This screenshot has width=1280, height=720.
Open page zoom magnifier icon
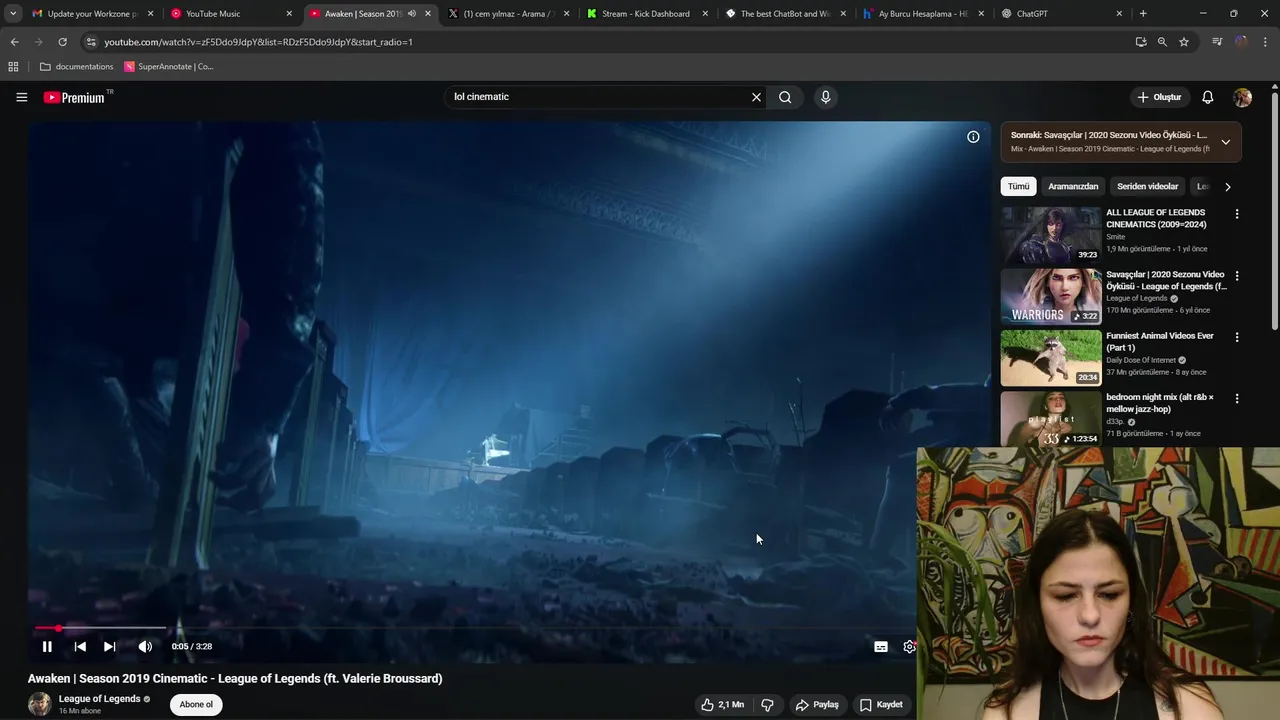(1162, 42)
